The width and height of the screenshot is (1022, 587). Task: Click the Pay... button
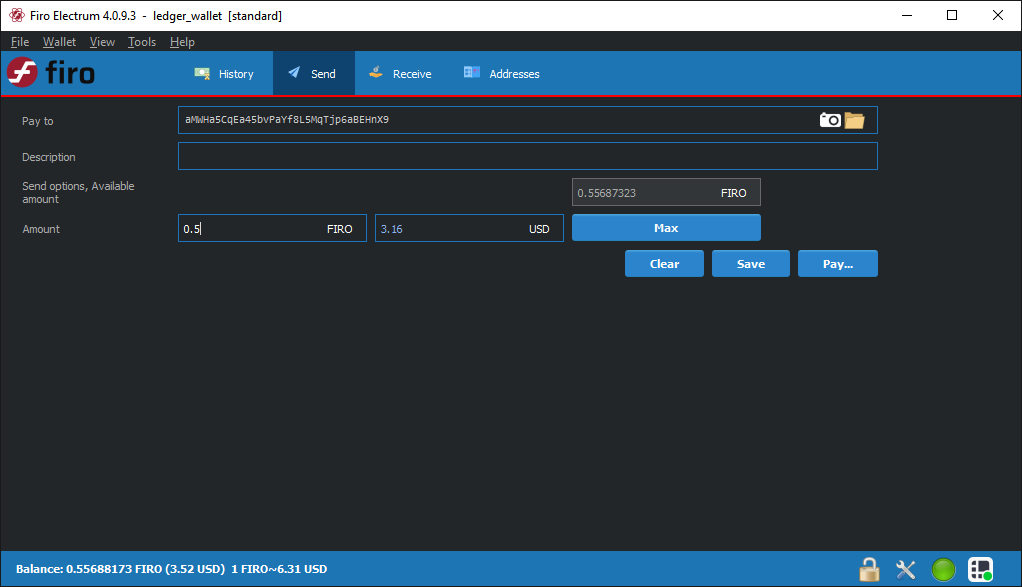coord(838,264)
